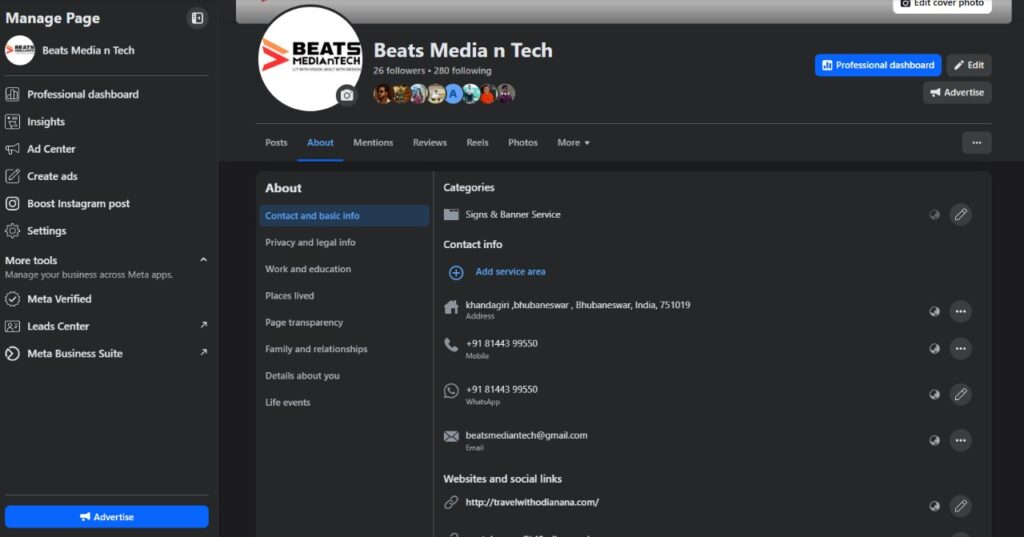Click pencil edit icon beside Signs & Banner Service
Image resolution: width=1024 pixels, height=537 pixels.
960,214
